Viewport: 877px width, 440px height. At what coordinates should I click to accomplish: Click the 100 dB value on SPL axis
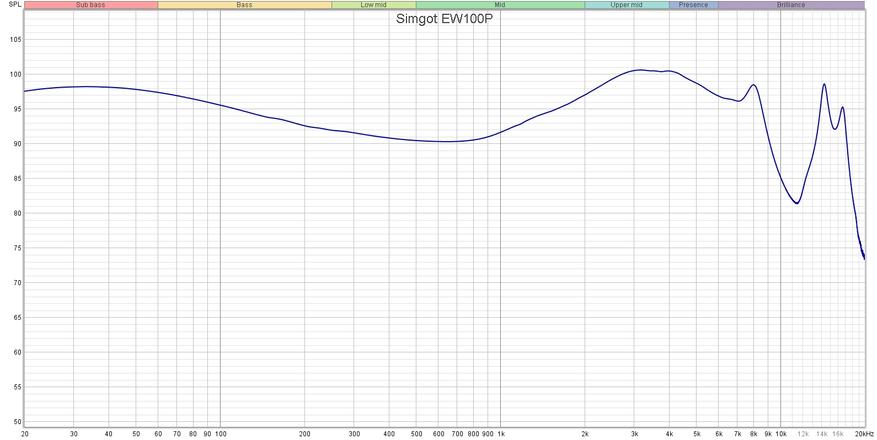point(15,75)
